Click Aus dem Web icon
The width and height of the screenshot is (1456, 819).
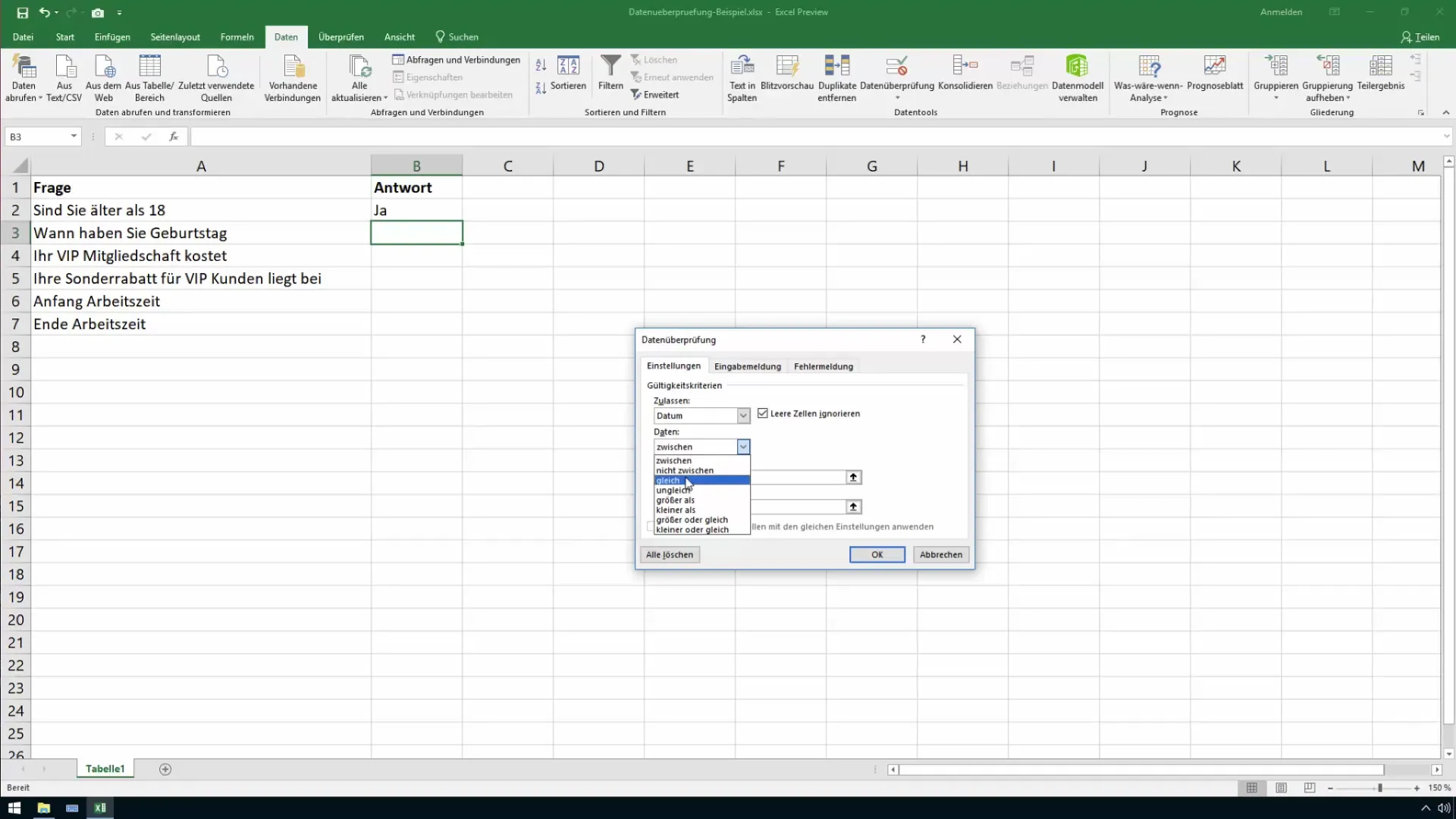(x=103, y=78)
